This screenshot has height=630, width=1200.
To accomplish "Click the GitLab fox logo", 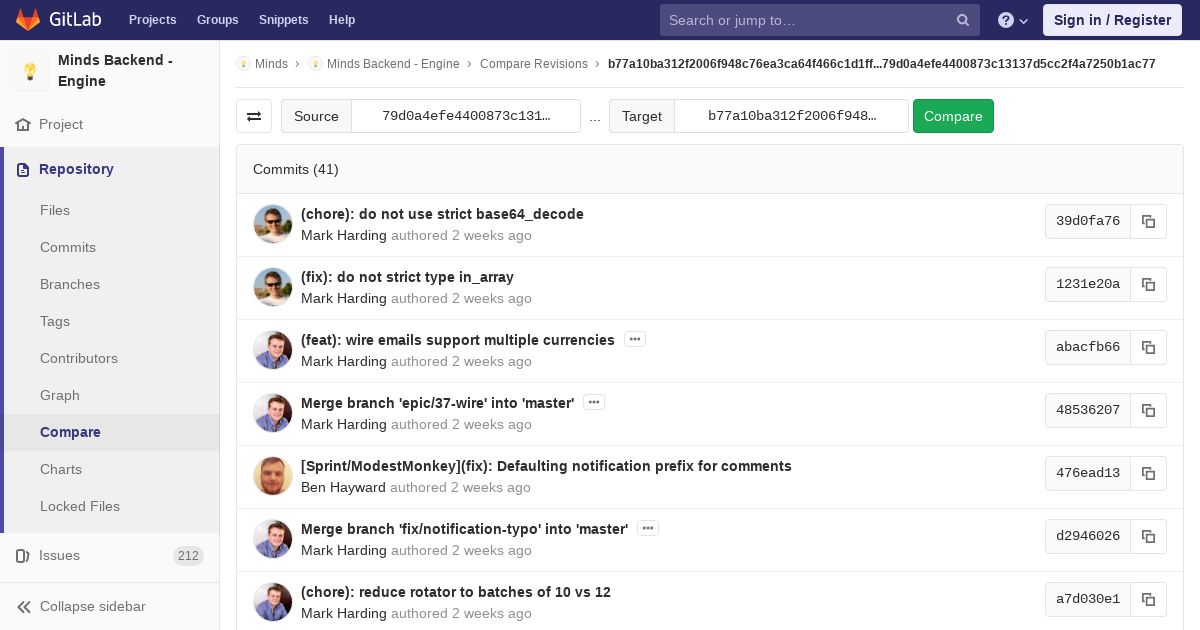I will [x=28, y=20].
